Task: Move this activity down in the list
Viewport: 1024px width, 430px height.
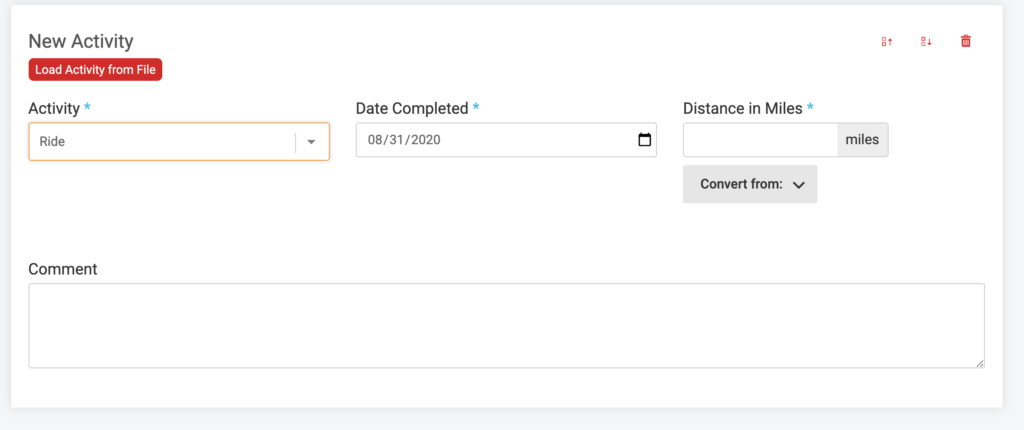Action: 926,41
